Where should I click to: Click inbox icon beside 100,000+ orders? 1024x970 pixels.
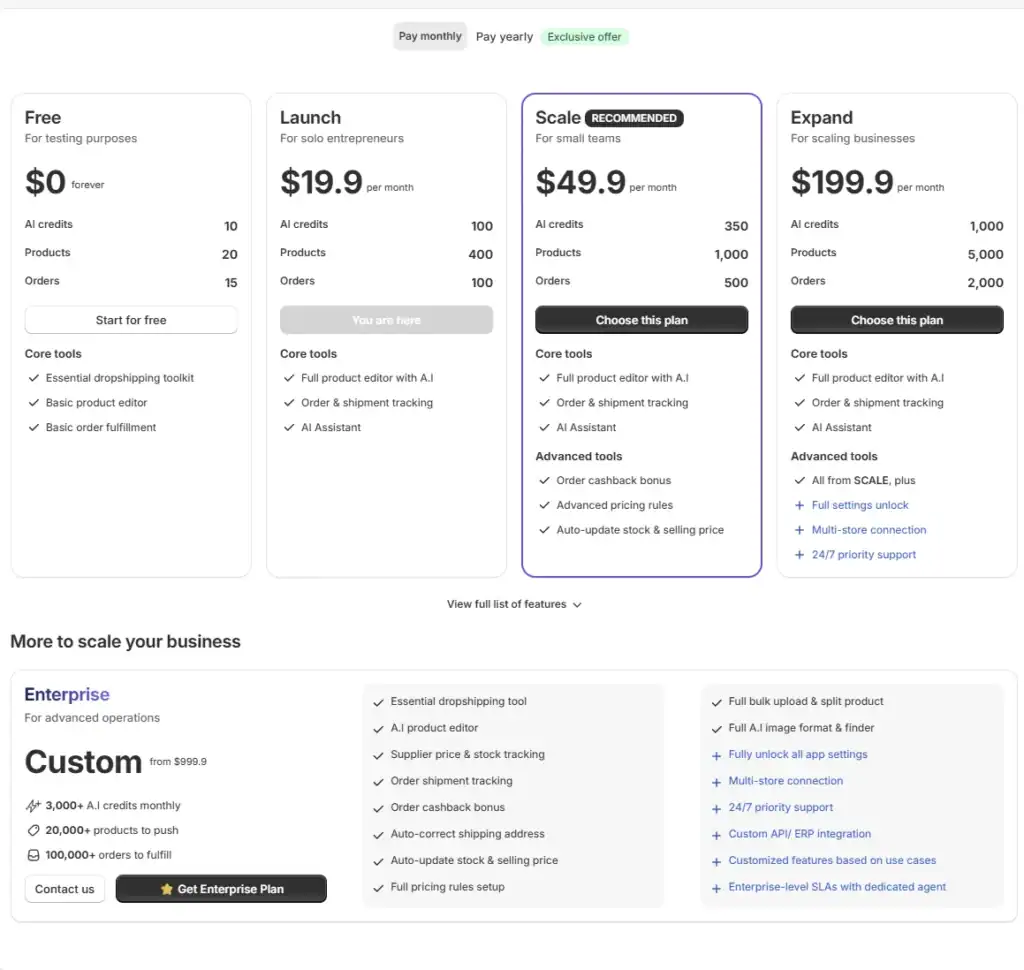pos(33,855)
